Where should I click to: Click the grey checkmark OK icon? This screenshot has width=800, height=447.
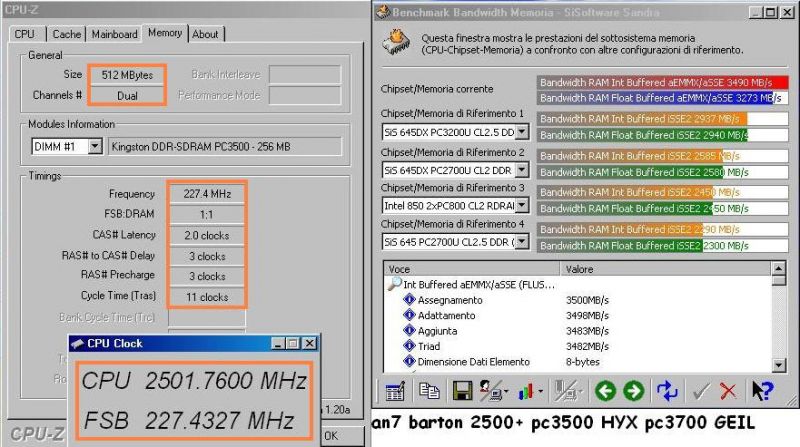[x=702, y=391]
